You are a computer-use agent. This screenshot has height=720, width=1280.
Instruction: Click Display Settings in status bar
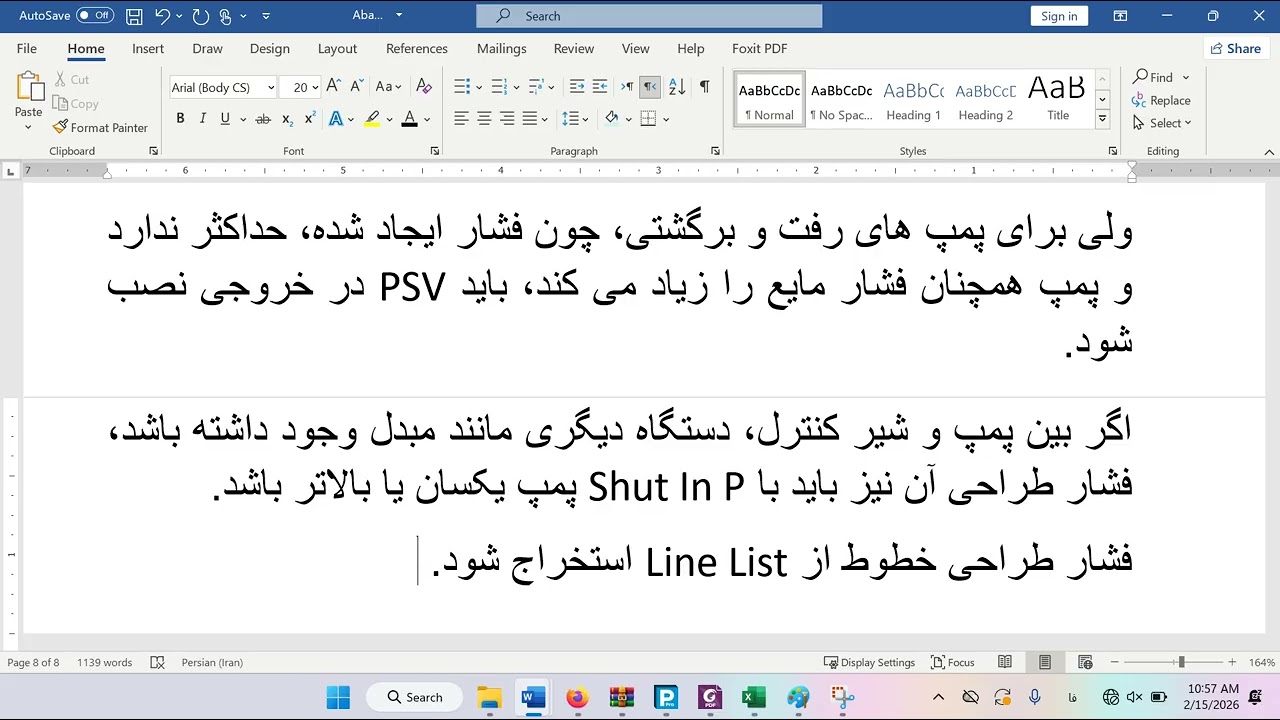[869, 662]
